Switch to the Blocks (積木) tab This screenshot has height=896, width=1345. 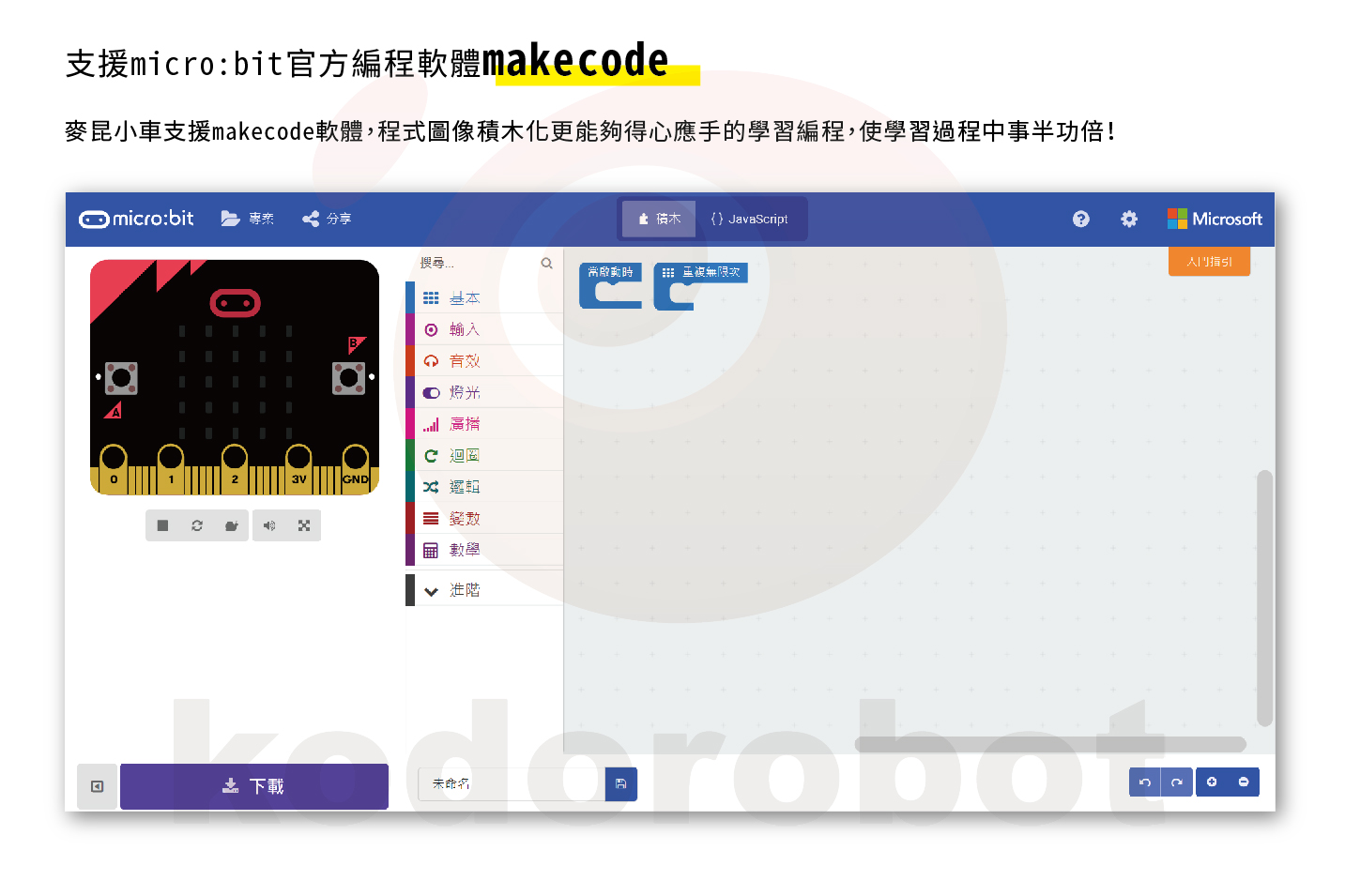(x=659, y=219)
